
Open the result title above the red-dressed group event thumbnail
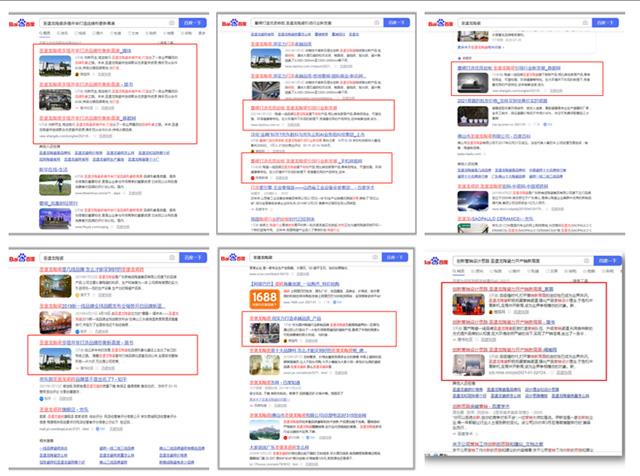click(x=503, y=289)
